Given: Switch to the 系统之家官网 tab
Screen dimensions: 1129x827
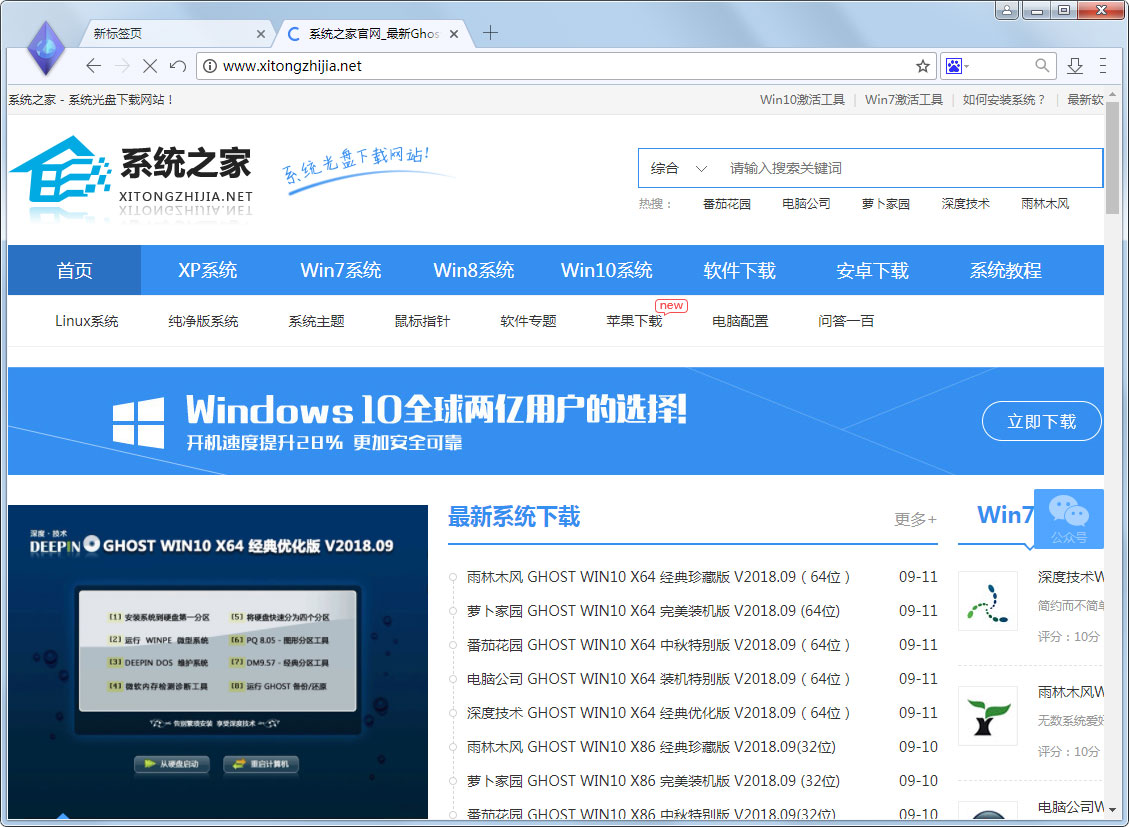Looking at the screenshot, I should click(373, 34).
